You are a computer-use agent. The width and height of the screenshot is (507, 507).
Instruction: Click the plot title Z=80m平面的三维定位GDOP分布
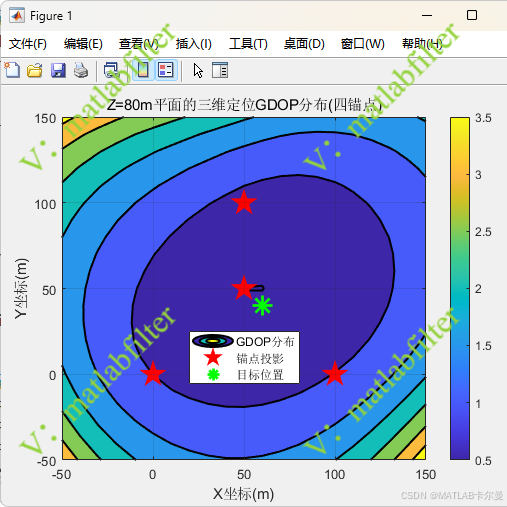point(244,105)
